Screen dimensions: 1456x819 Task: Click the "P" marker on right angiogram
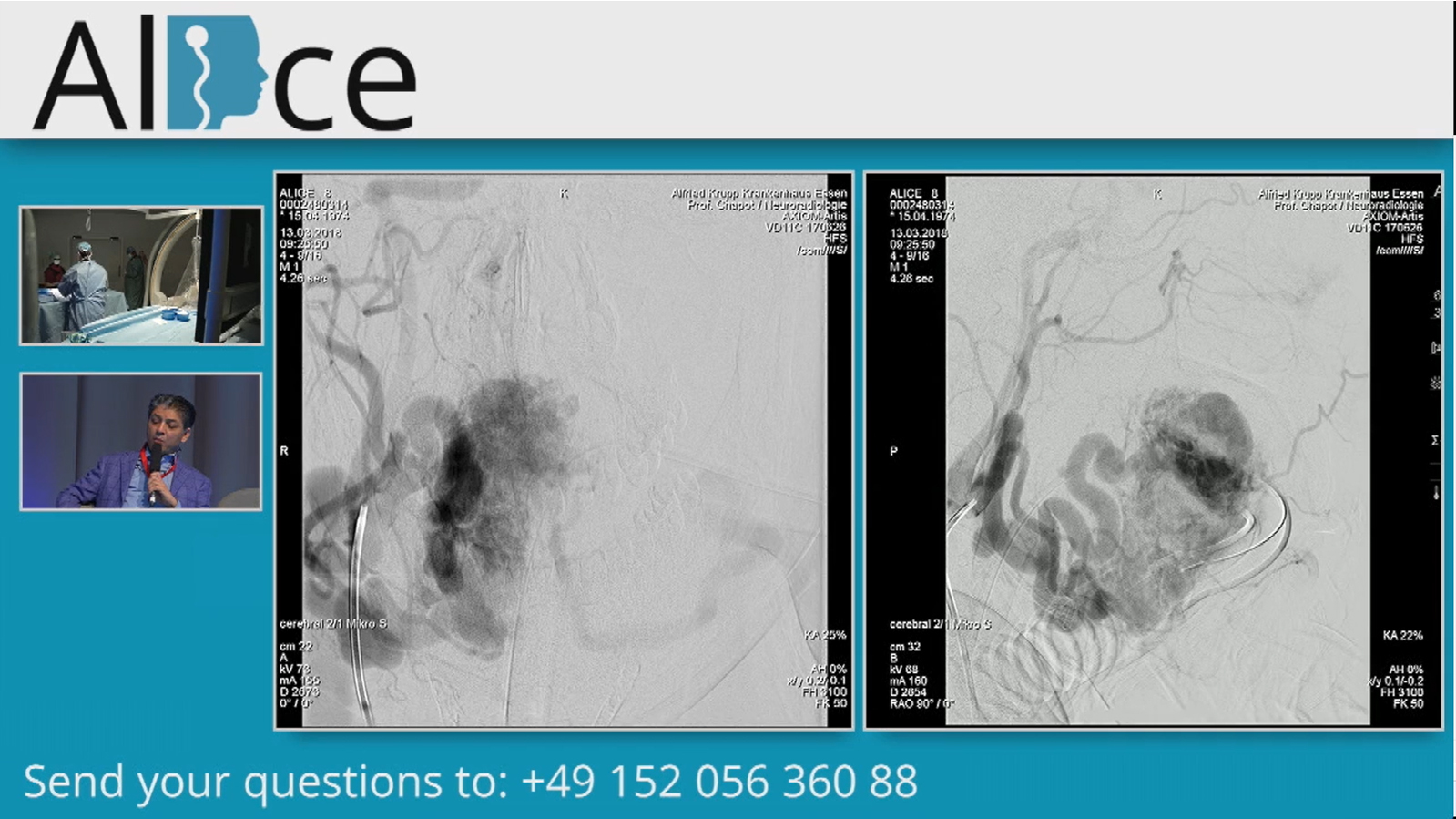pyautogui.click(x=893, y=451)
